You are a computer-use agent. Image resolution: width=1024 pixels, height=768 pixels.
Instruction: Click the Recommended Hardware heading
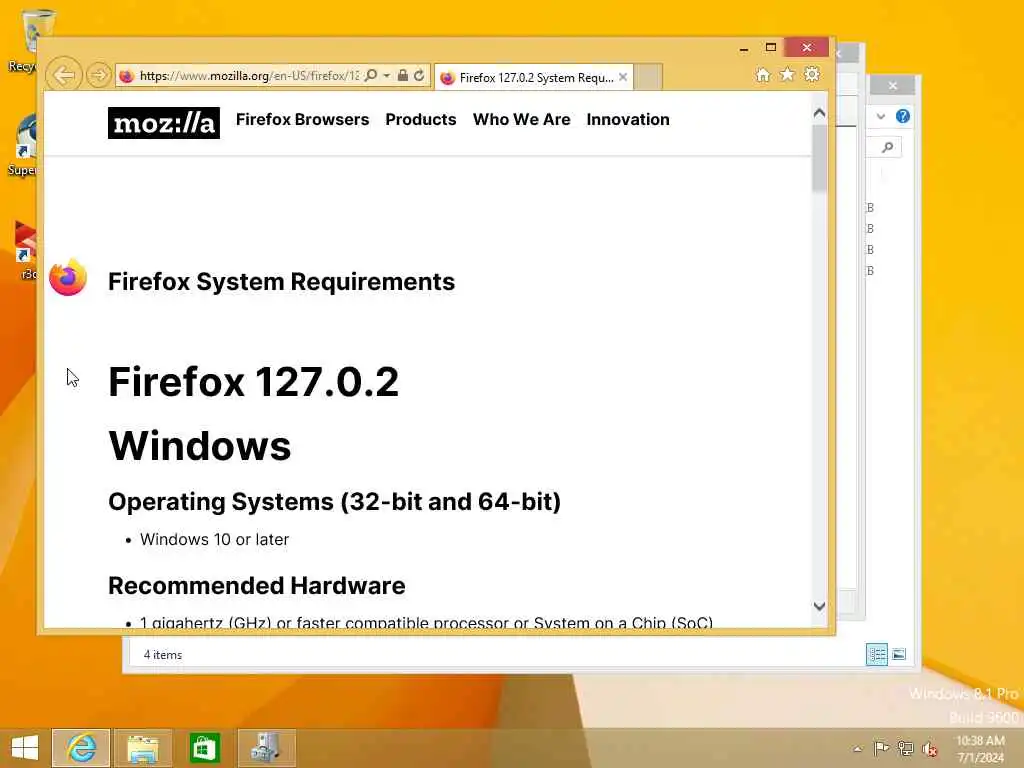257,586
